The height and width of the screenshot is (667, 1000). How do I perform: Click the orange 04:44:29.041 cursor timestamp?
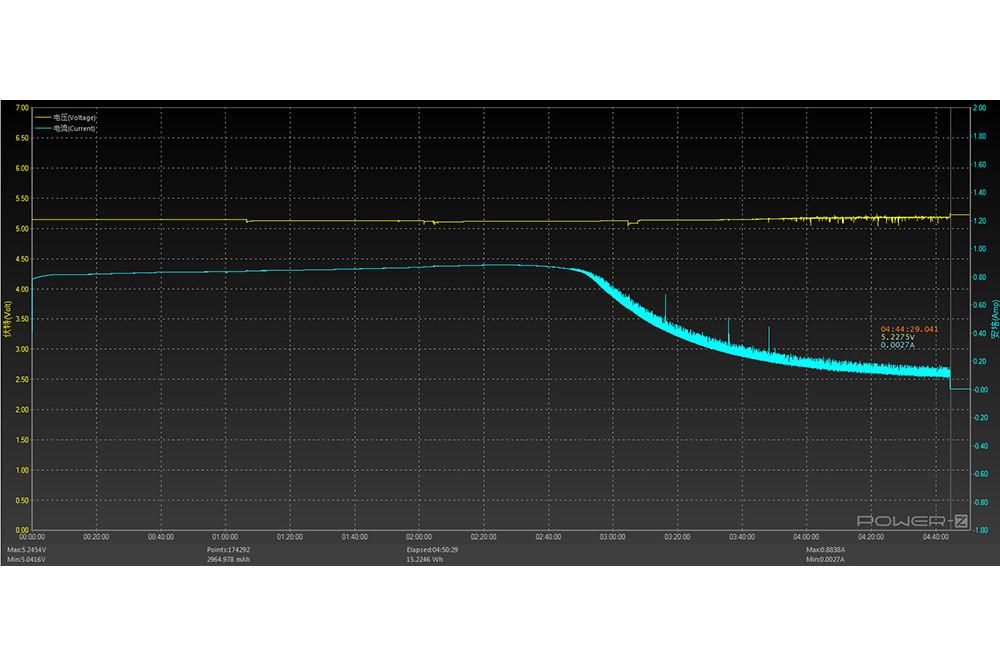click(909, 329)
